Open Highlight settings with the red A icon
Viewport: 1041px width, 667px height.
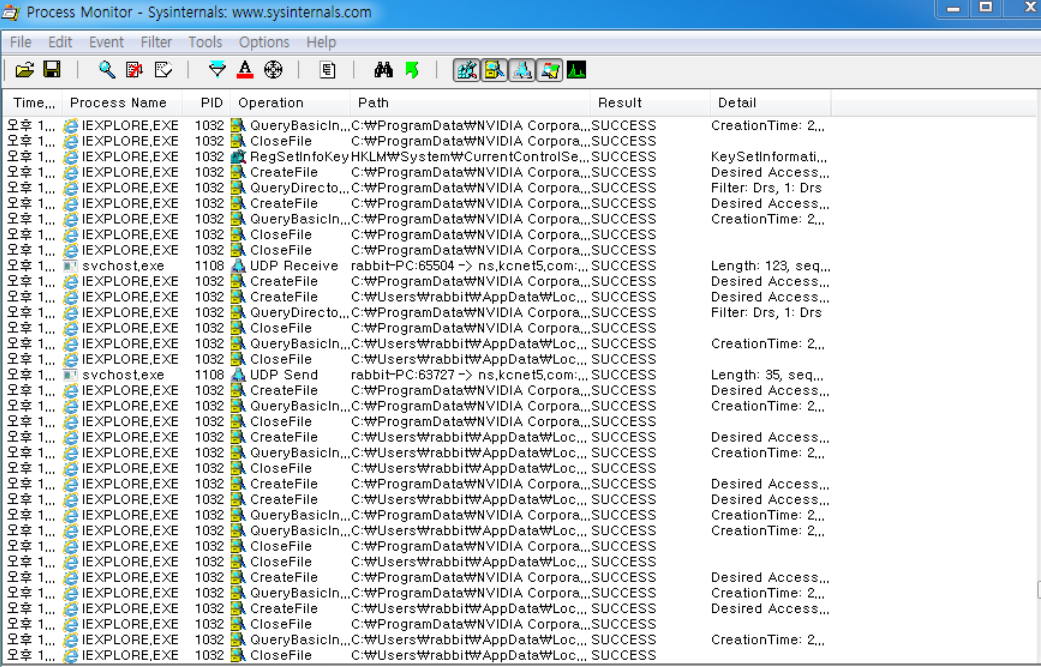pyautogui.click(x=245, y=70)
